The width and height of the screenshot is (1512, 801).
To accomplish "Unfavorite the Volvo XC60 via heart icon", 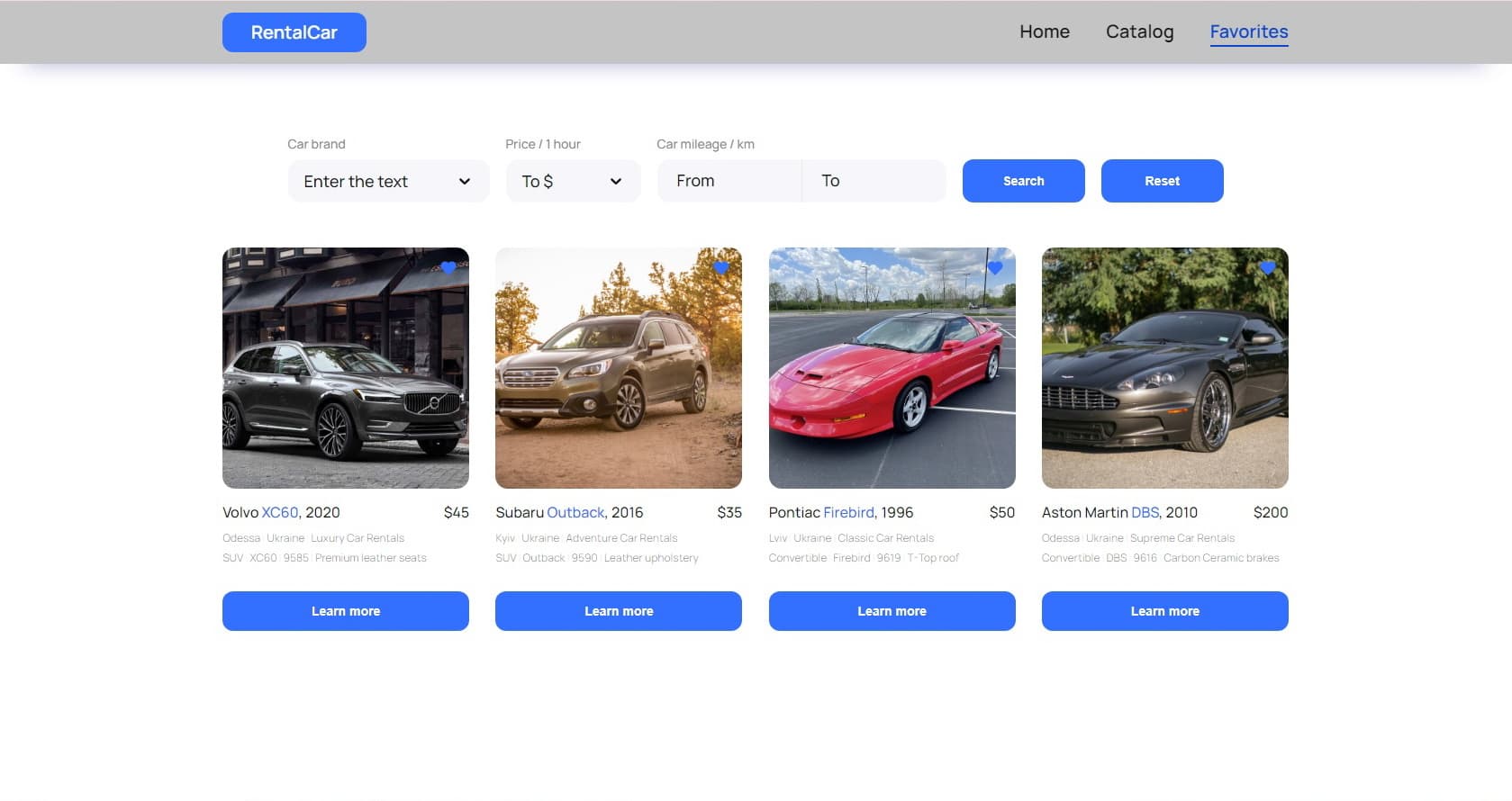I will [448, 267].
